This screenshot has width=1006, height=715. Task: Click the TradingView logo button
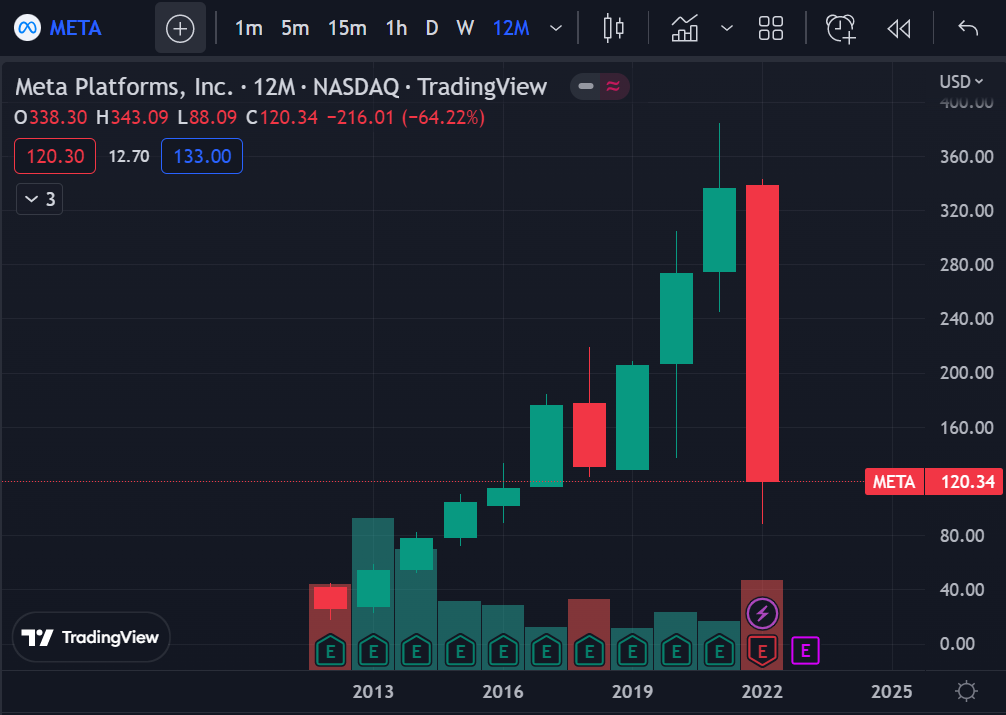click(x=91, y=637)
